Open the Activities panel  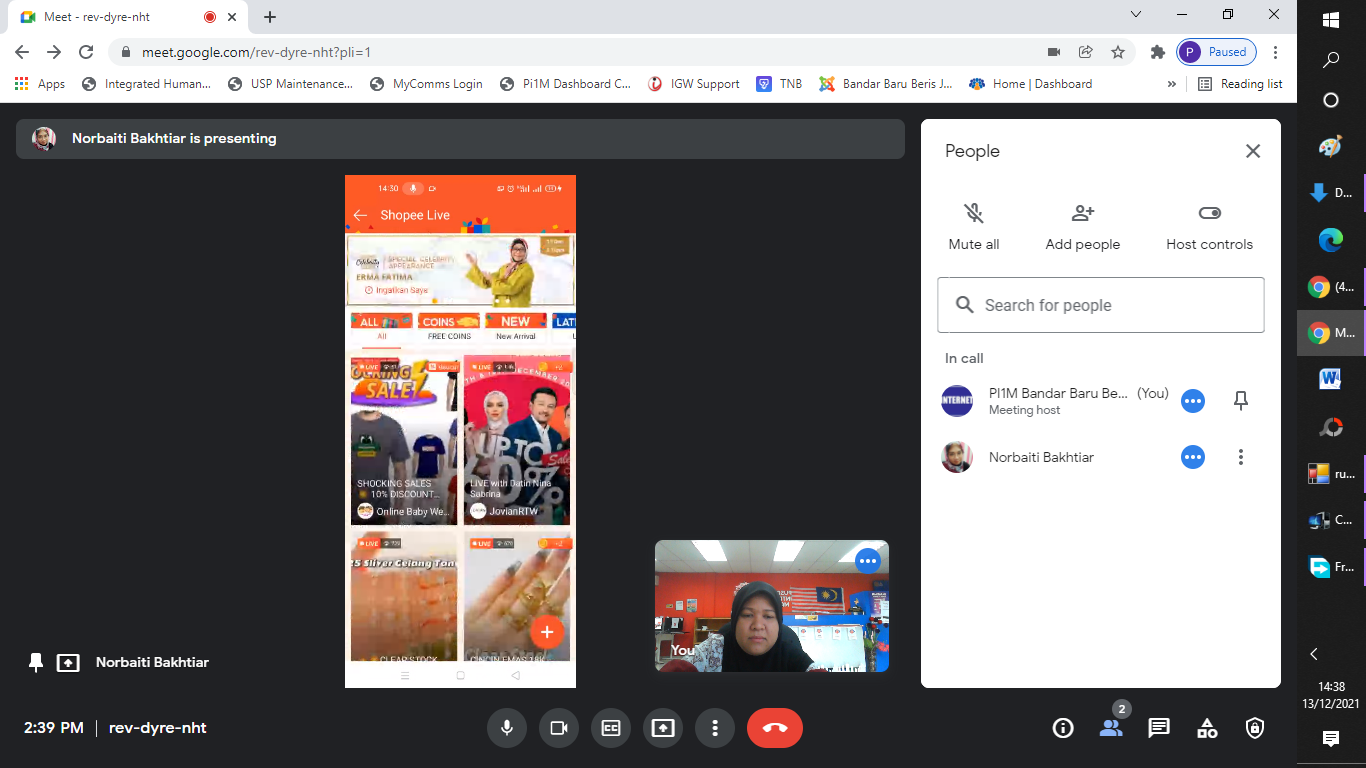pos(1207,728)
